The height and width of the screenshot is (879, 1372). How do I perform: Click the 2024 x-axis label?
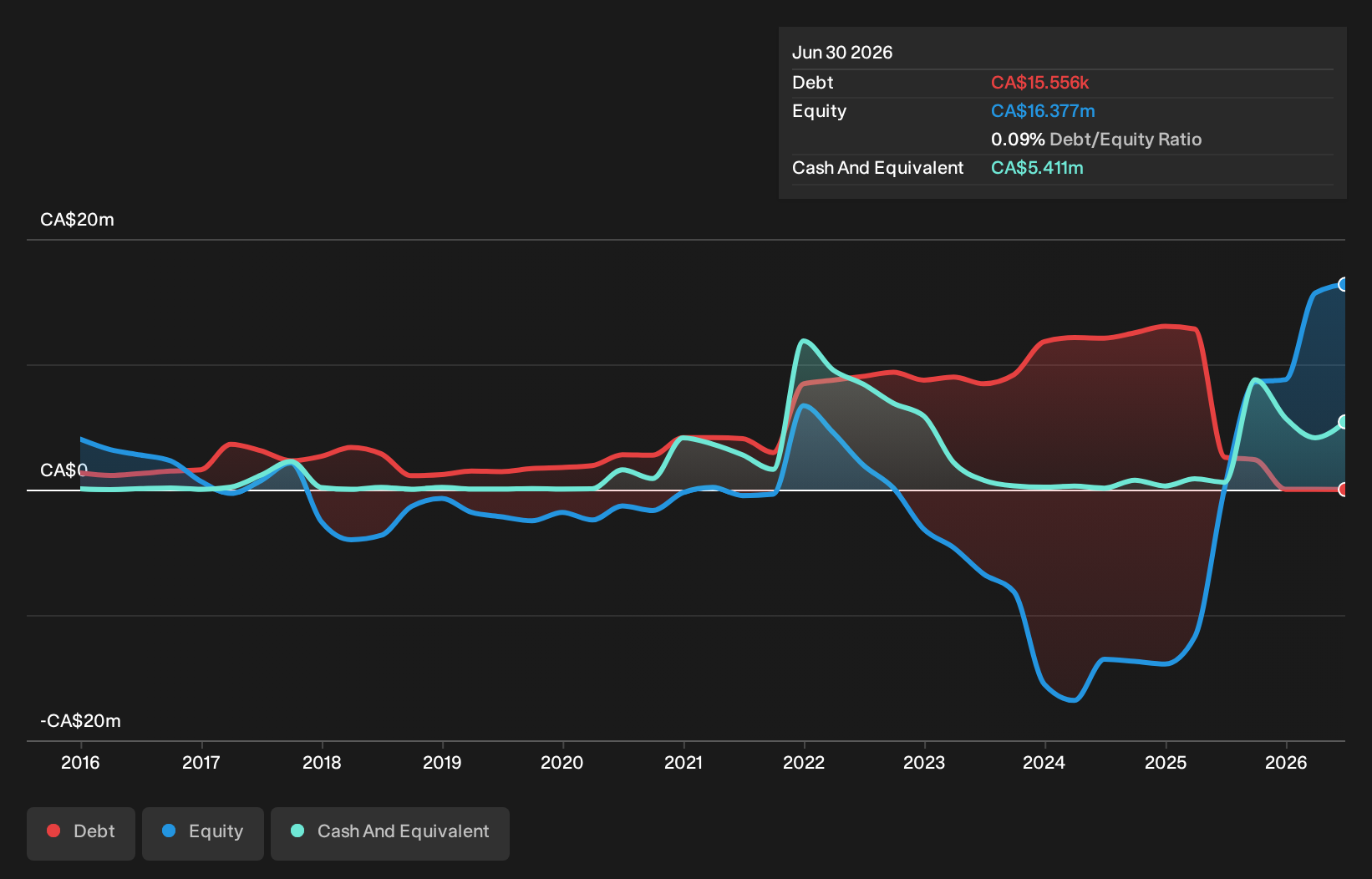click(x=1044, y=763)
